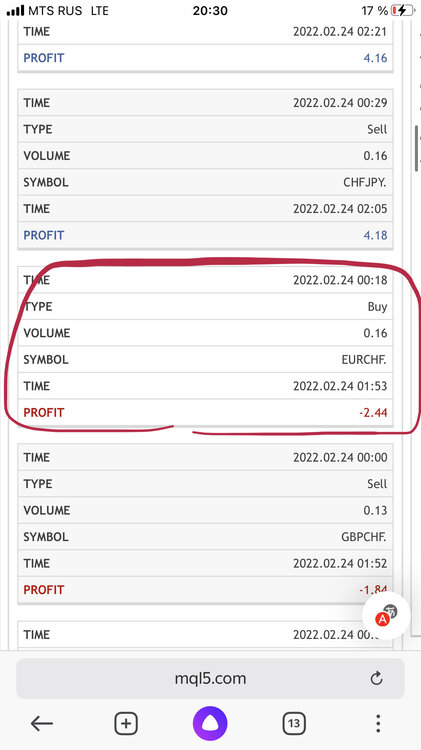This screenshot has width=421, height=750.
Task: Tap the 4.18 profit value
Action: (x=375, y=235)
